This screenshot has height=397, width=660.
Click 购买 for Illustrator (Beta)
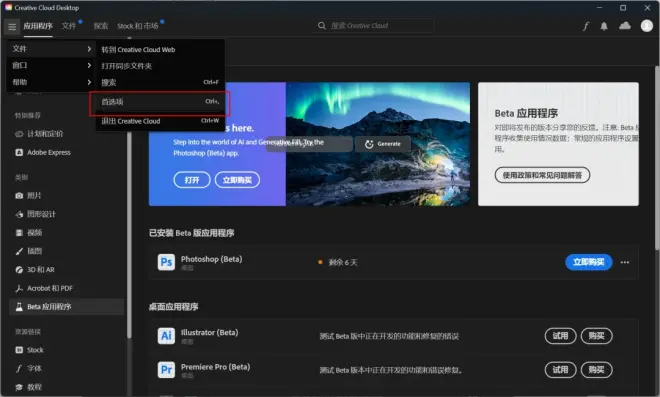(596, 336)
